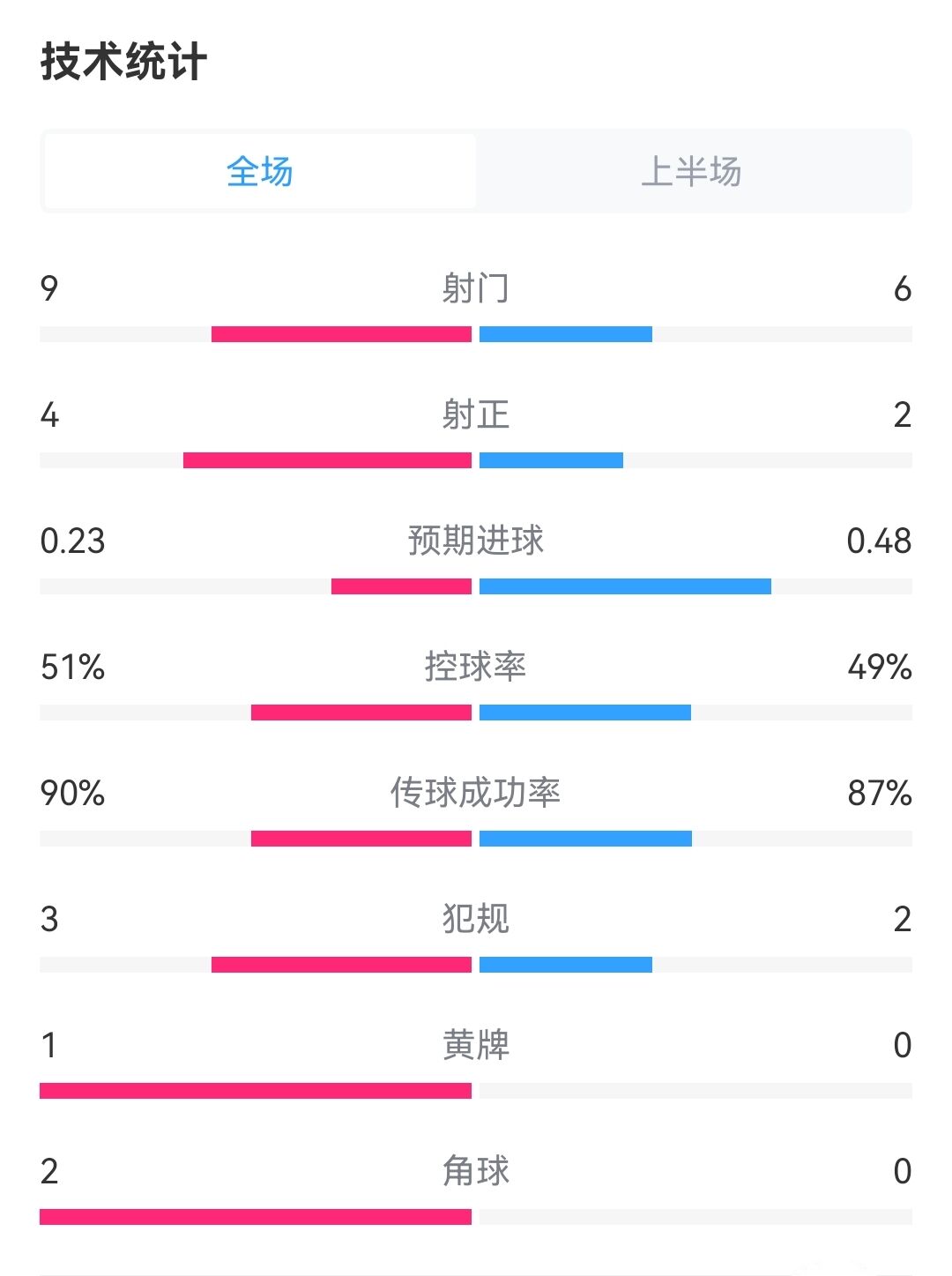Switch to the 全场 tab

[x=260, y=171]
